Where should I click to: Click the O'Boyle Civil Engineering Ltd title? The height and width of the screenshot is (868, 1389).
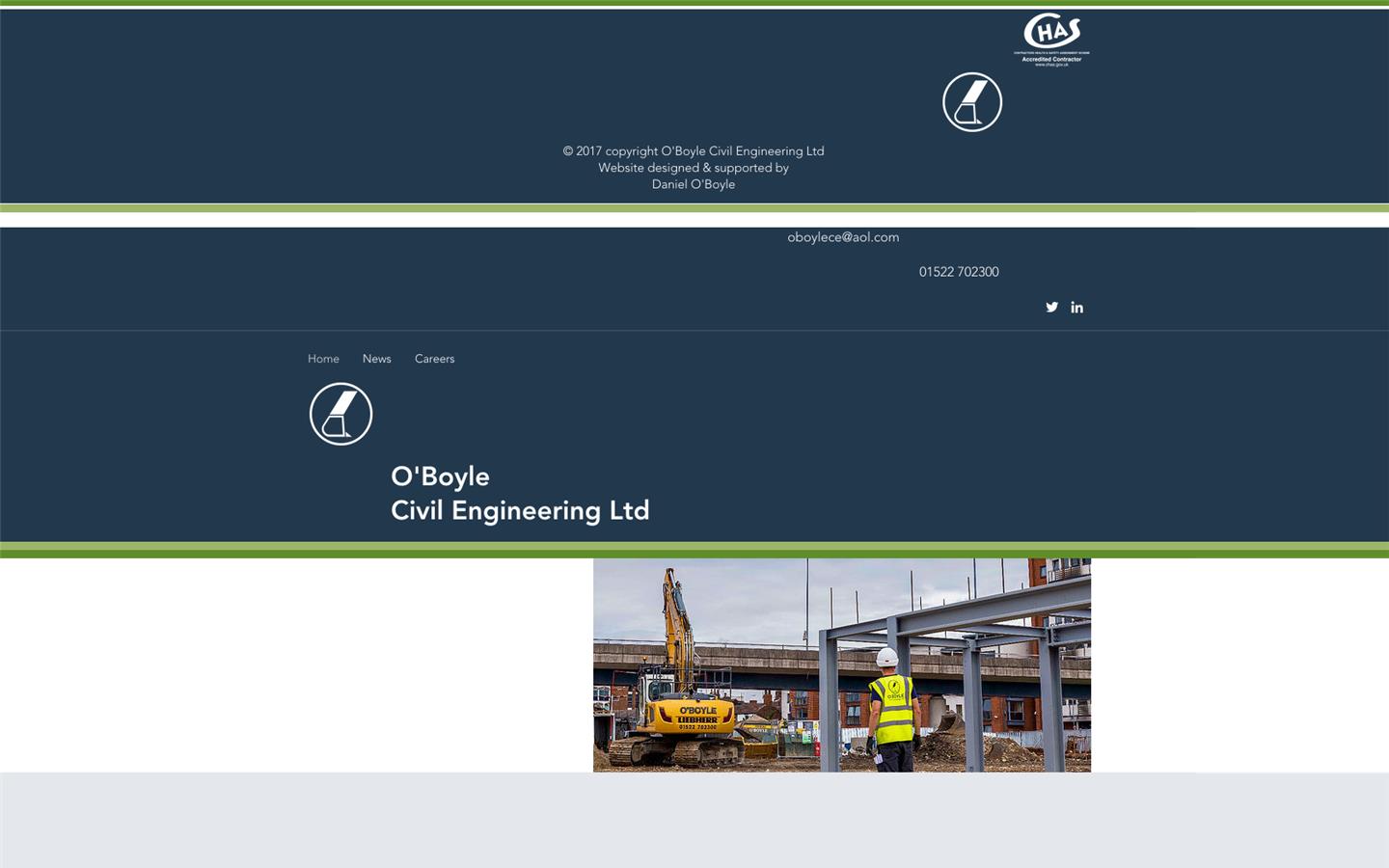click(519, 493)
